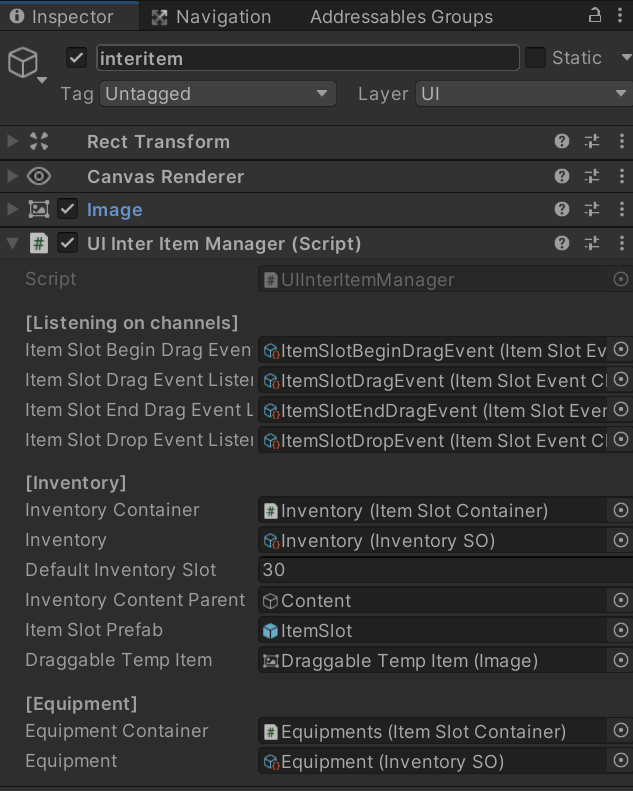
Task: Select the Content object reference field
Action: coord(434,601)
